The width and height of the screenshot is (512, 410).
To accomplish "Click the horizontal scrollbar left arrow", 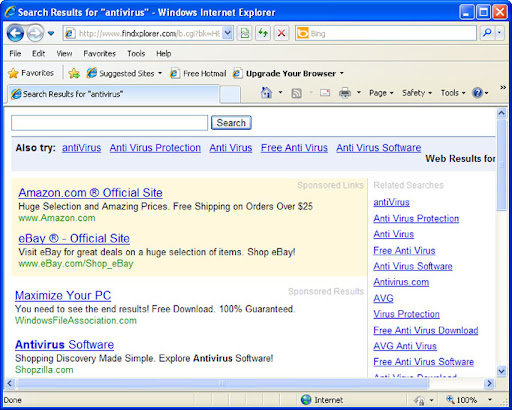I will point(10,383).
